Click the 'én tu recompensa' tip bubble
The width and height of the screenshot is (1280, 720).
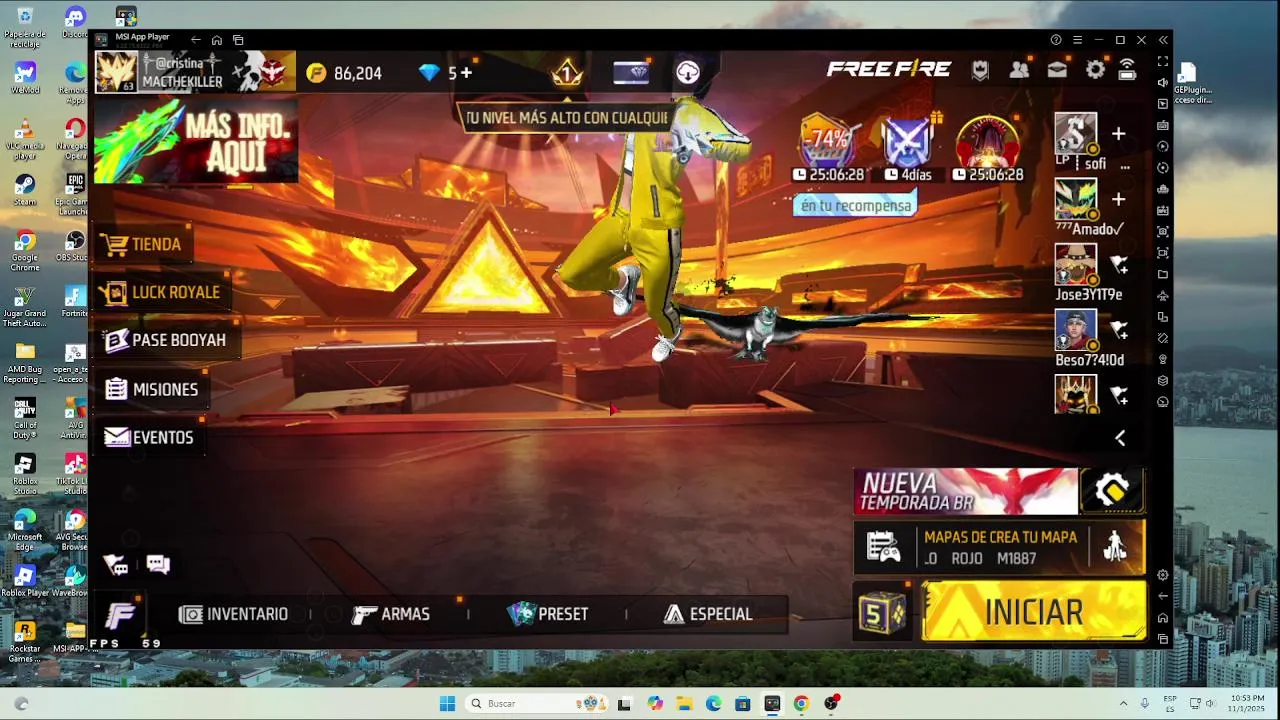pyautogui.click(x=856, y=205)
